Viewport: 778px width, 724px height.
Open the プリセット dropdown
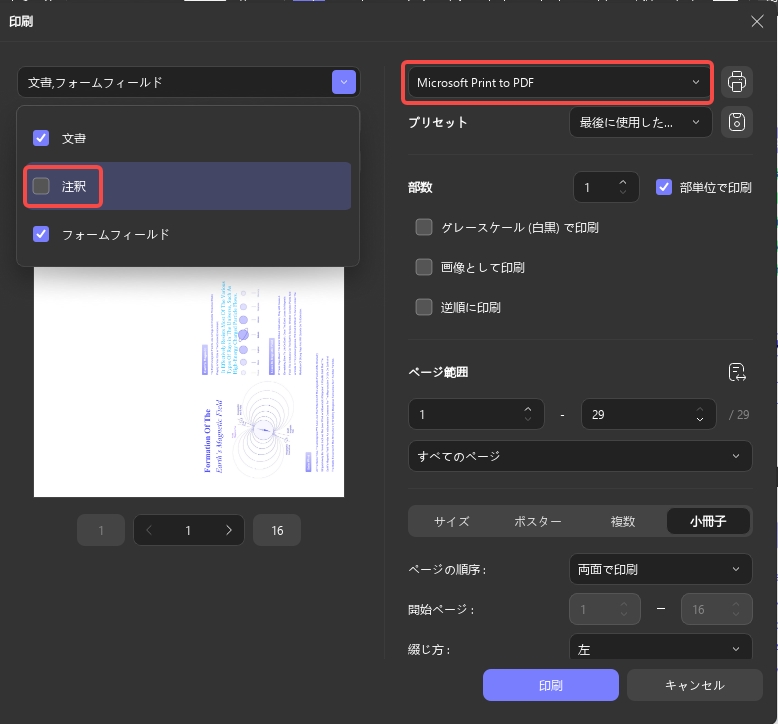coord(641,122)
